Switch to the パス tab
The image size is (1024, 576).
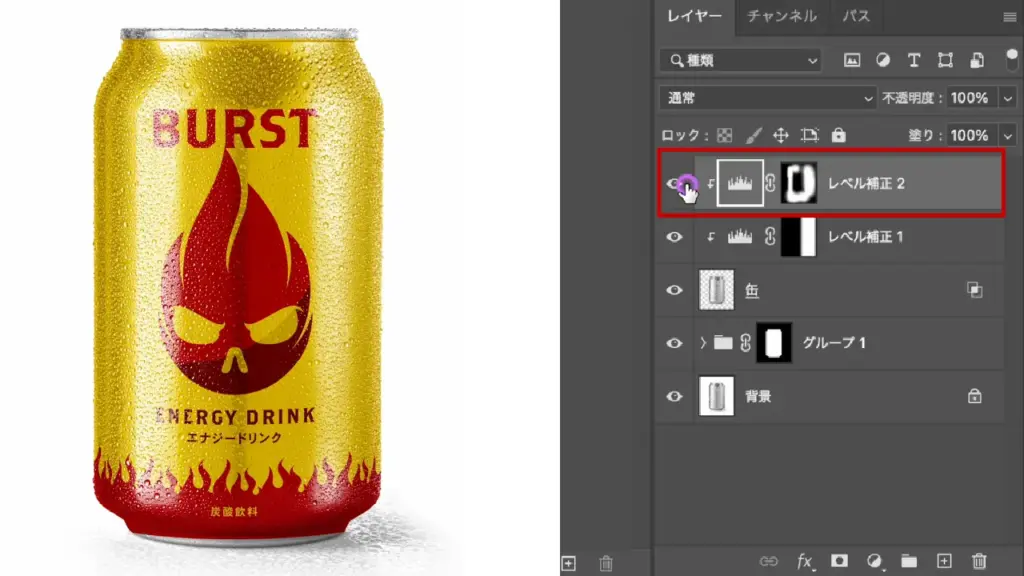855,16
